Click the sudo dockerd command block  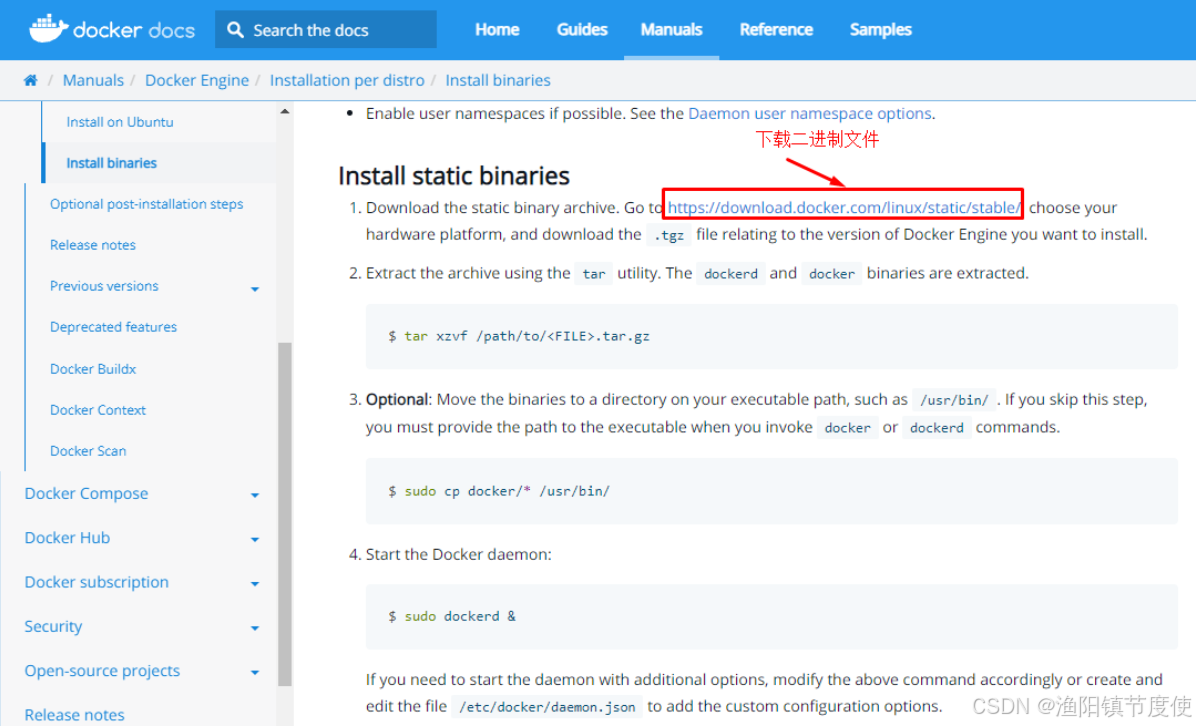pyautogui.click(x=771, y=616)
